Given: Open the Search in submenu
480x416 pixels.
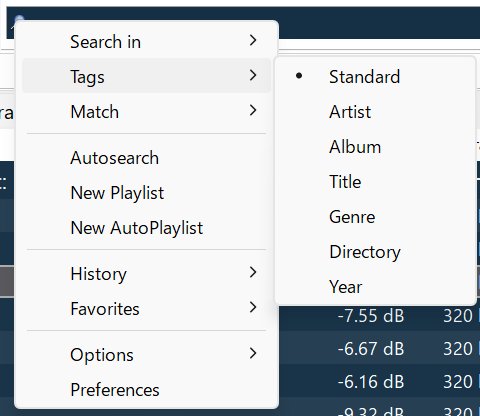Looking at the screenshot, I should coord(146,41).
